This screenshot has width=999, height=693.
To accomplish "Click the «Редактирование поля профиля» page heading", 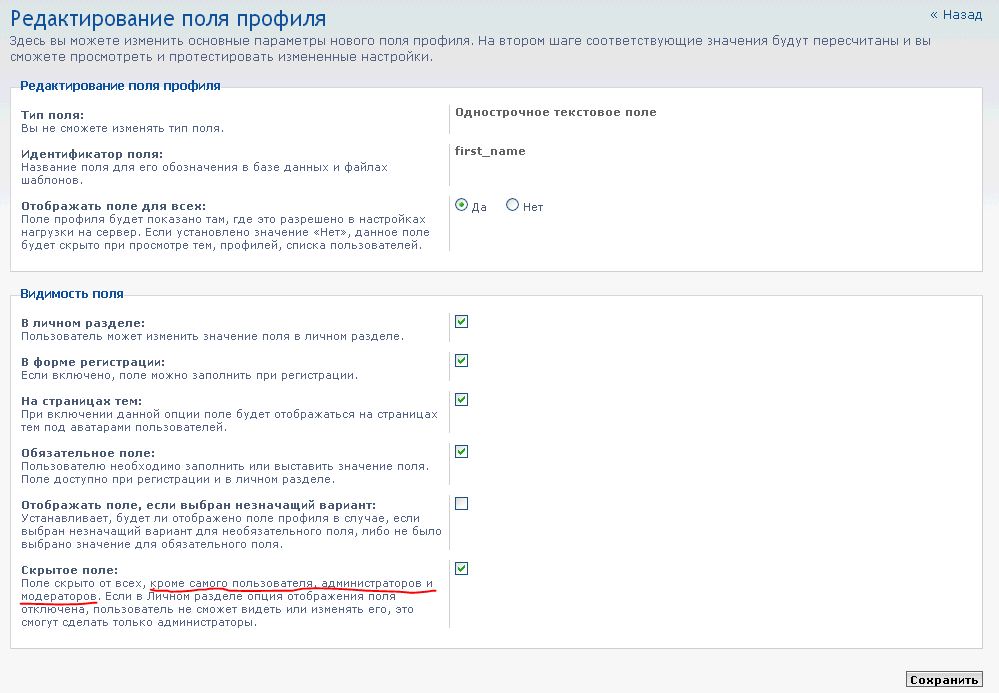I will (x=168, y=18).
